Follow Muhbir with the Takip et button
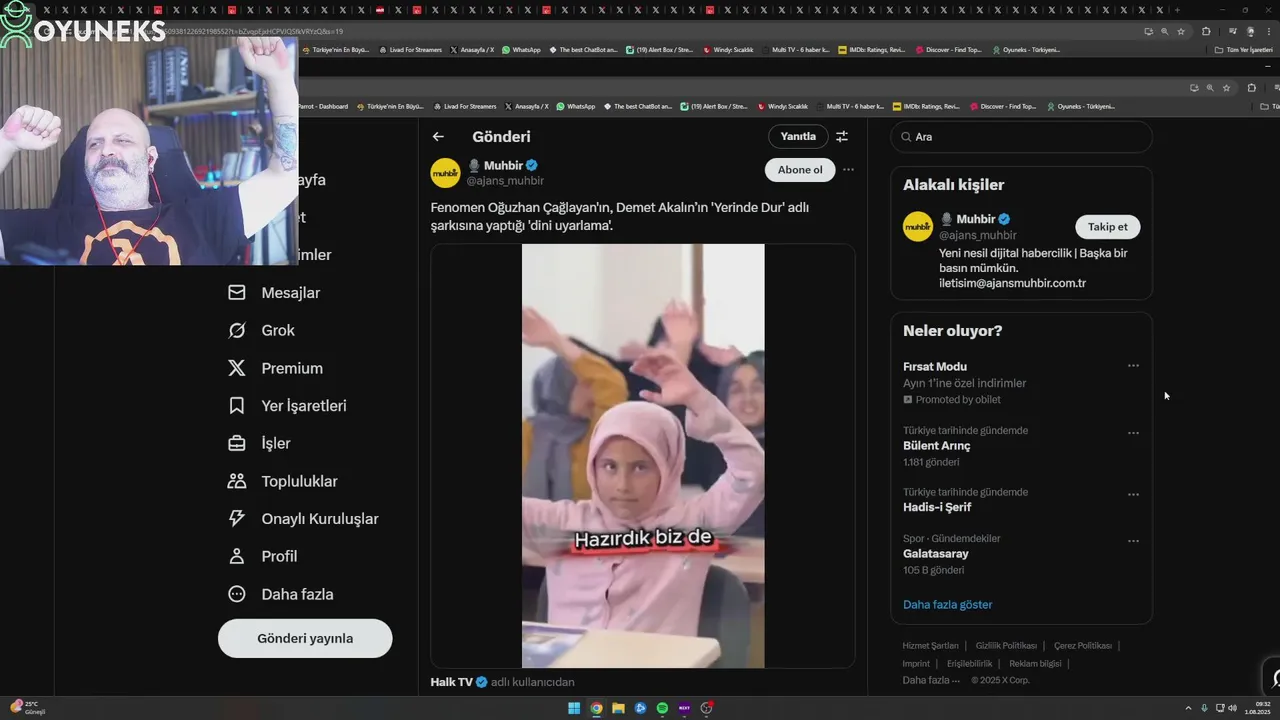1280x720 pixels. pyautogui.click(x=1107, y=227)
